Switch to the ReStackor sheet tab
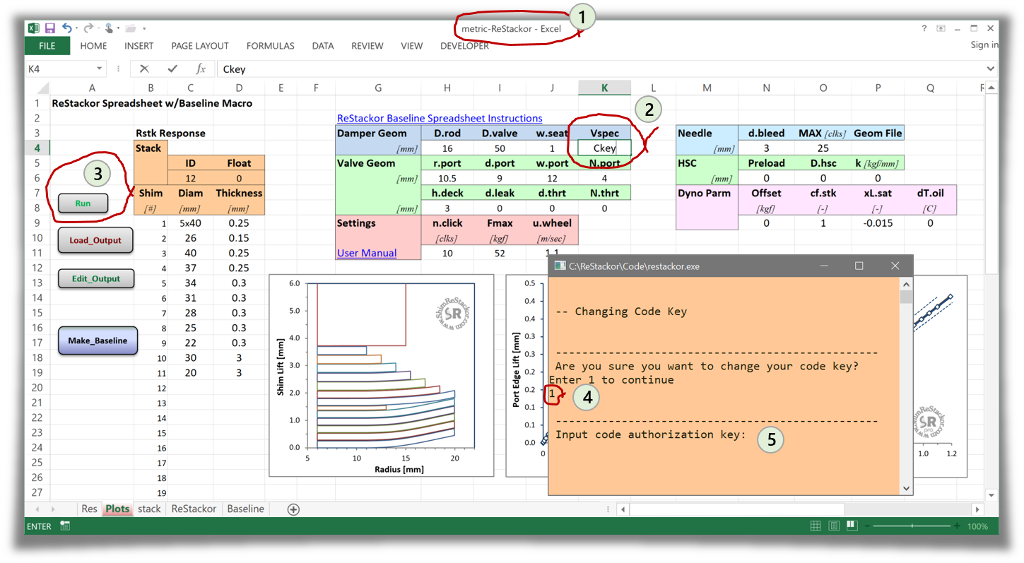Image resolution: width=1024 pixels, height=563 pixels. point(193,509)
